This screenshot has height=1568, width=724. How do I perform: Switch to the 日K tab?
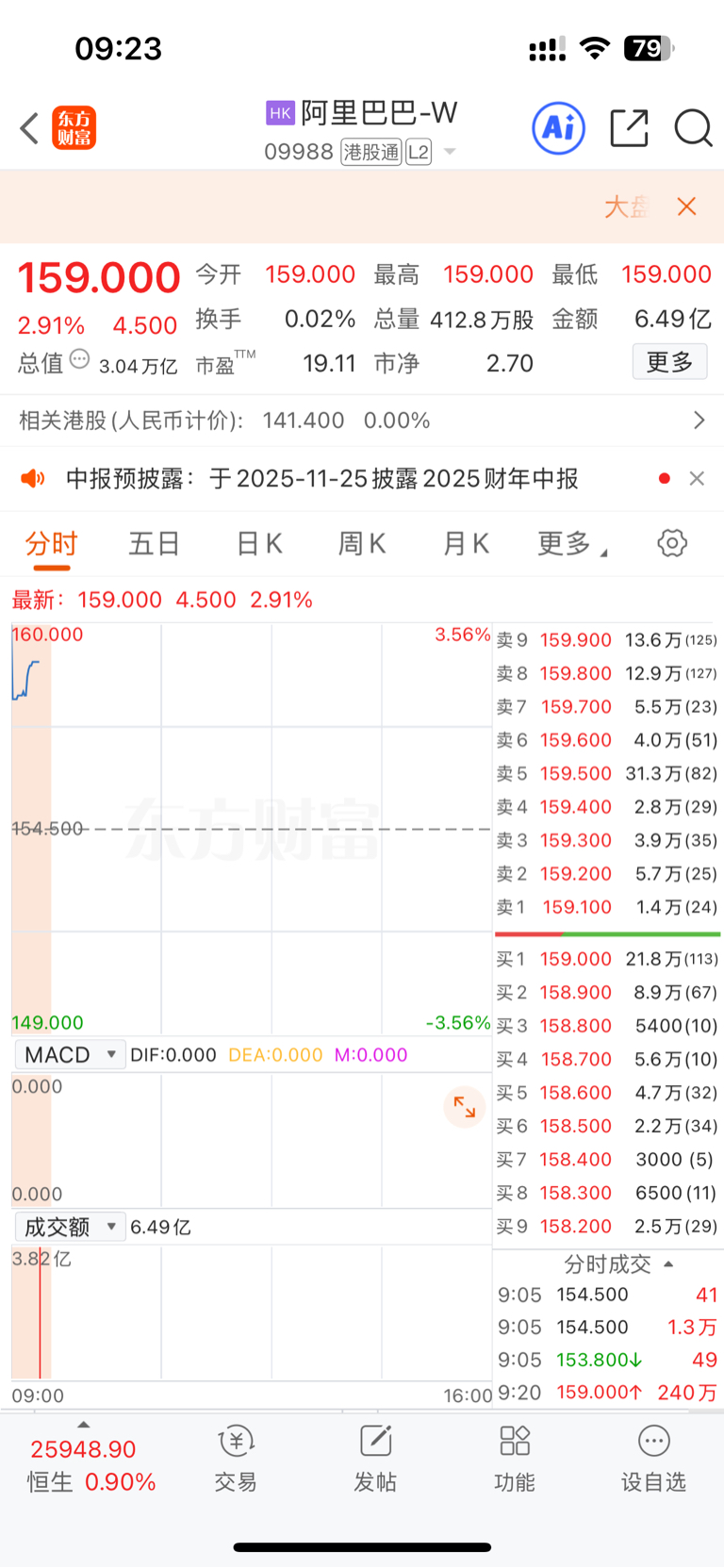point(259,544)
